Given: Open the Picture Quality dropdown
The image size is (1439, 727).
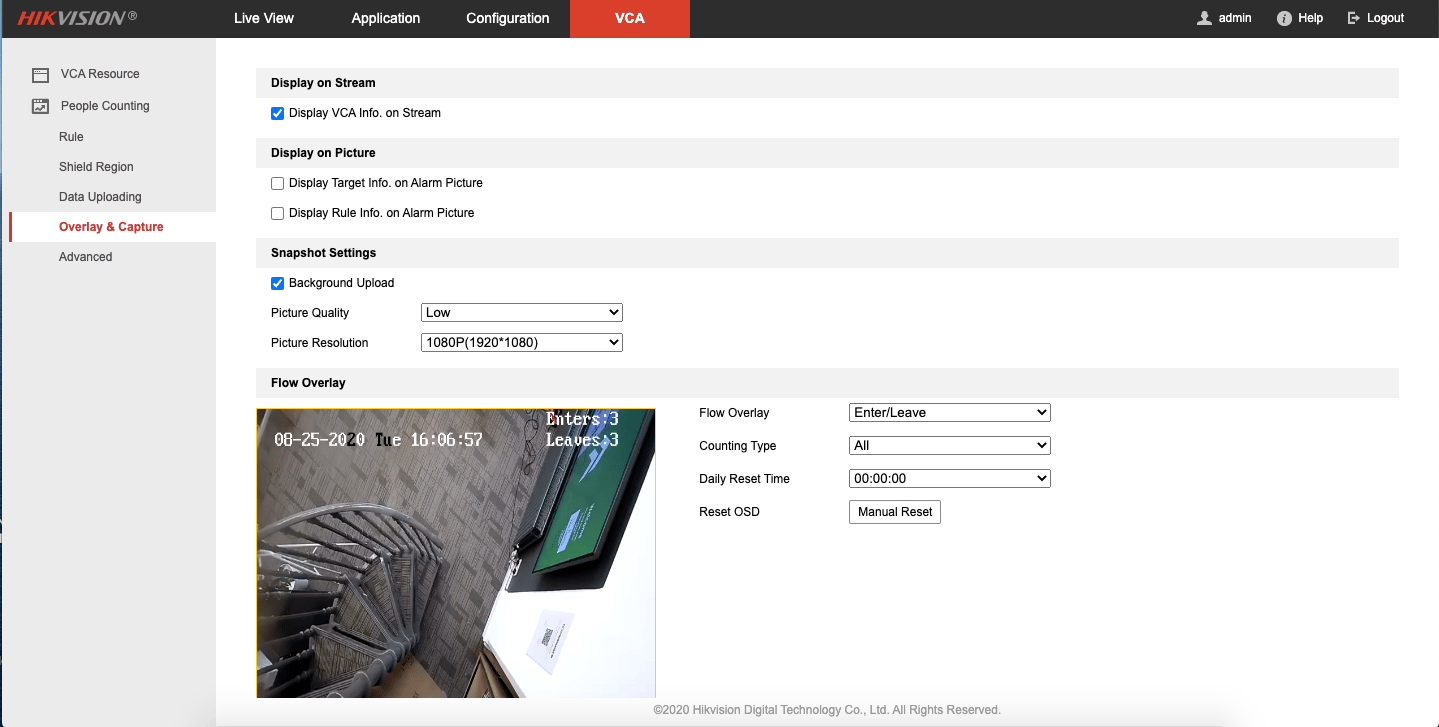Looking at the screenshot, I should (522, 313).
